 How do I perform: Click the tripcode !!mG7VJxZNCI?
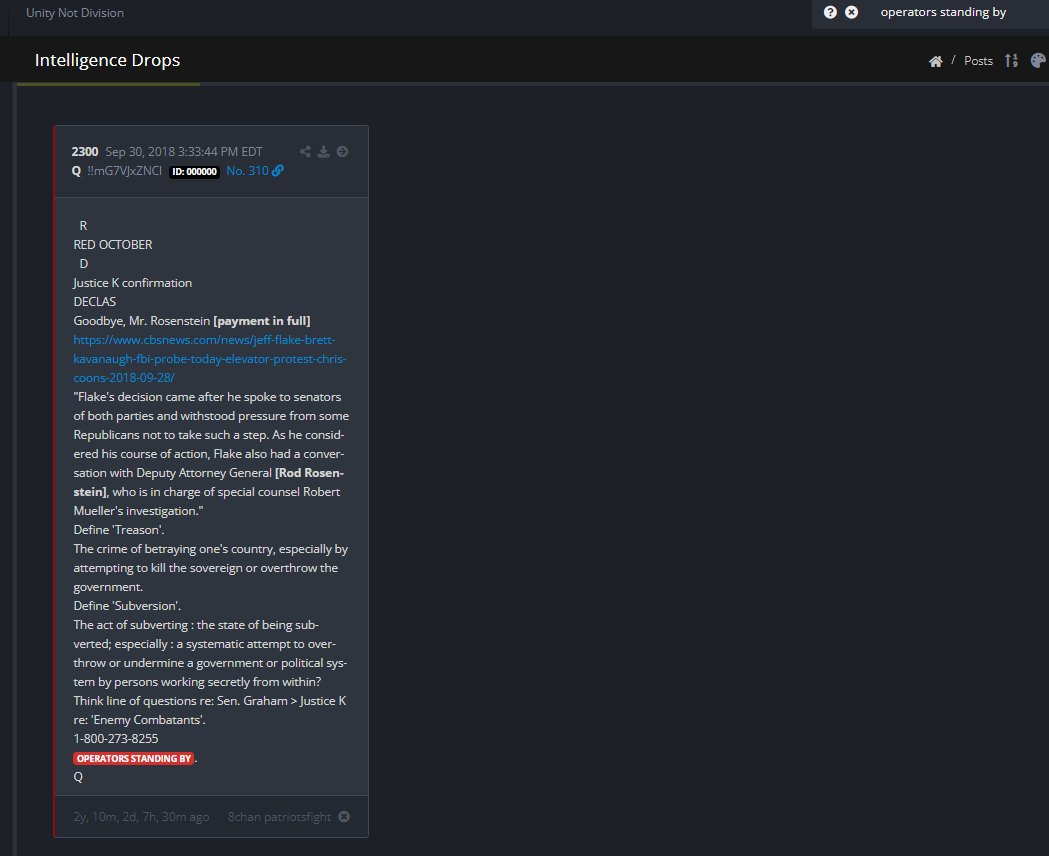pos(124,171)
